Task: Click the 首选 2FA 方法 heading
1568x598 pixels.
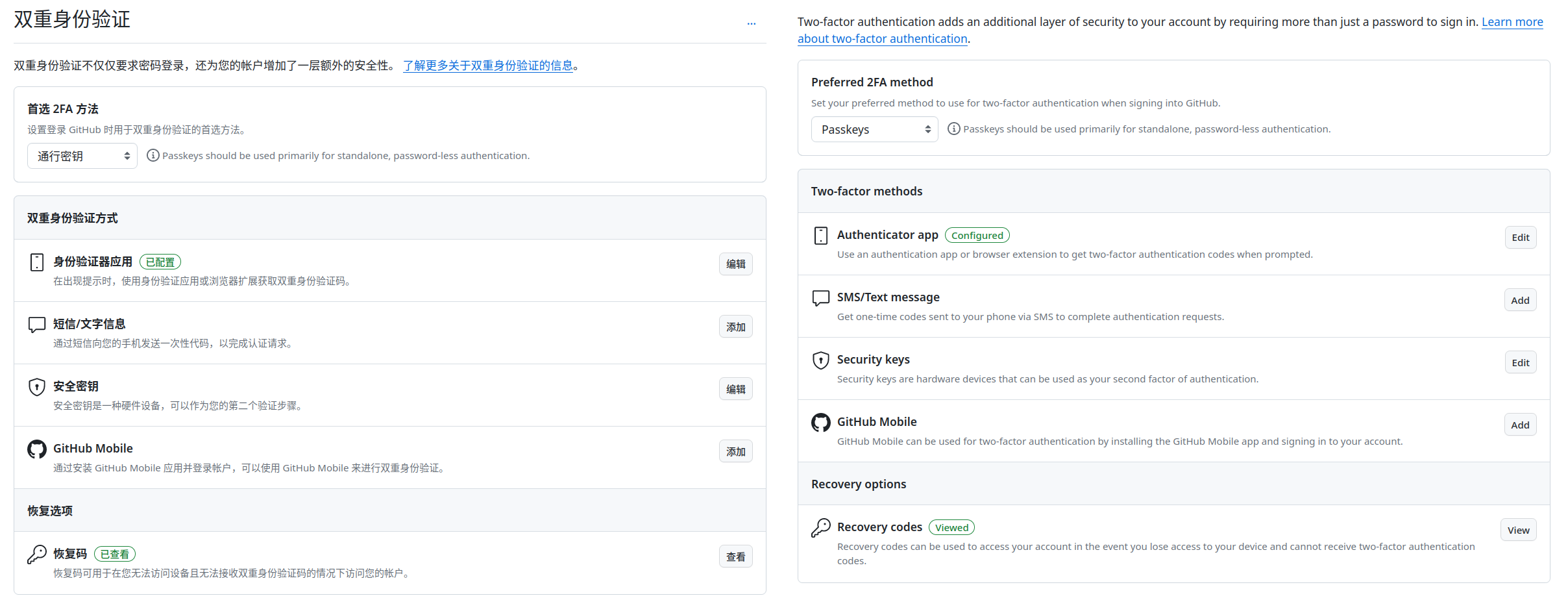Action: tap(63, 109)
